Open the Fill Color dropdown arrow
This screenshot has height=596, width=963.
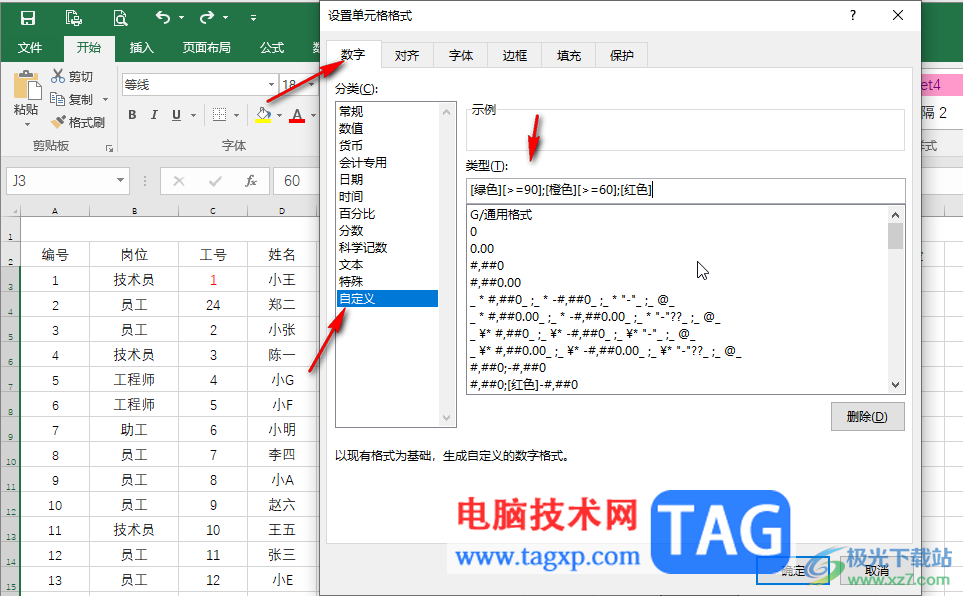[x=279, y=116]
